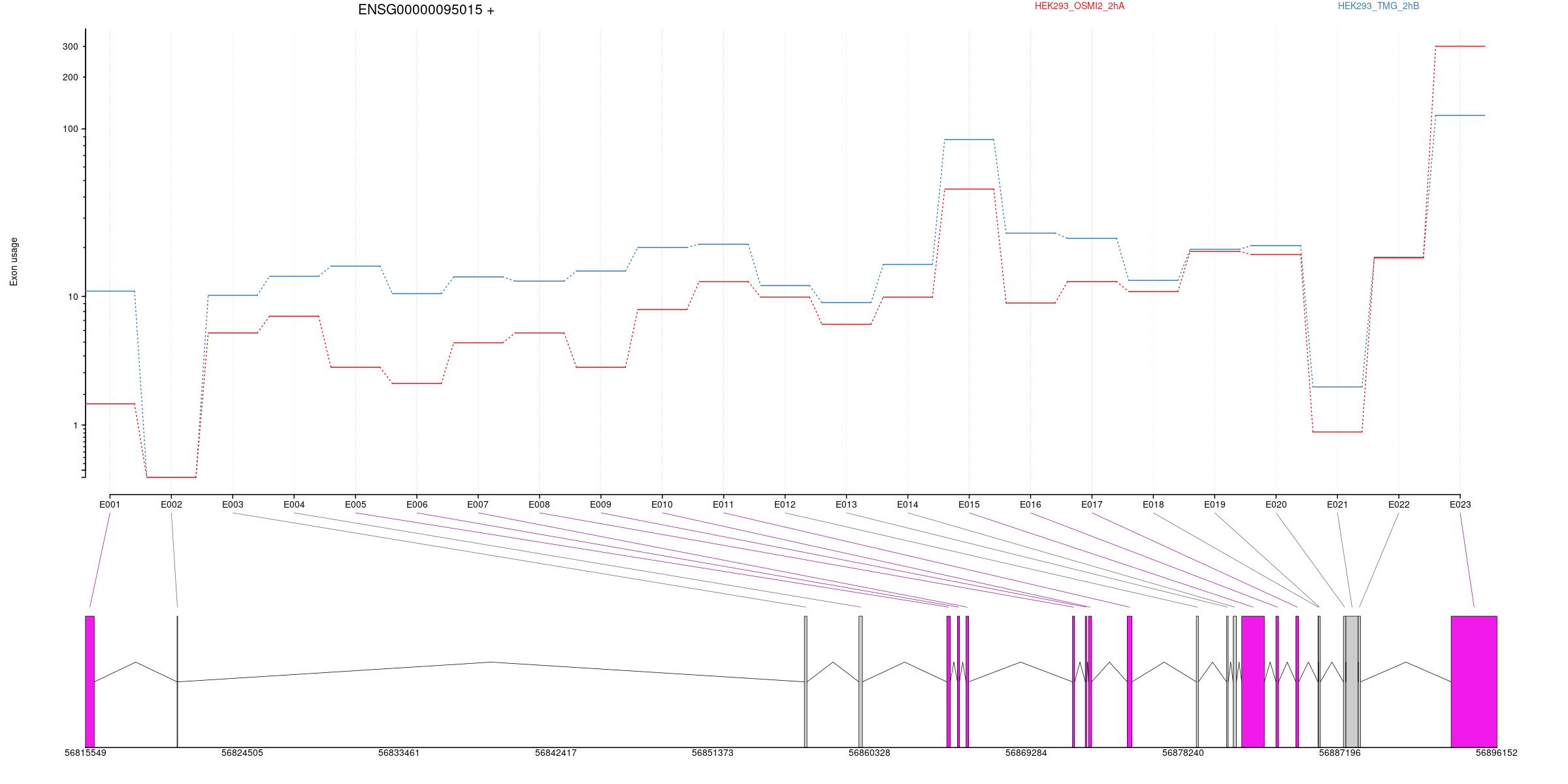Screen dimensions: 1568x784
Task: Click the red peak segment above E015
Action: pyautogui.click(x=969, y=189)
